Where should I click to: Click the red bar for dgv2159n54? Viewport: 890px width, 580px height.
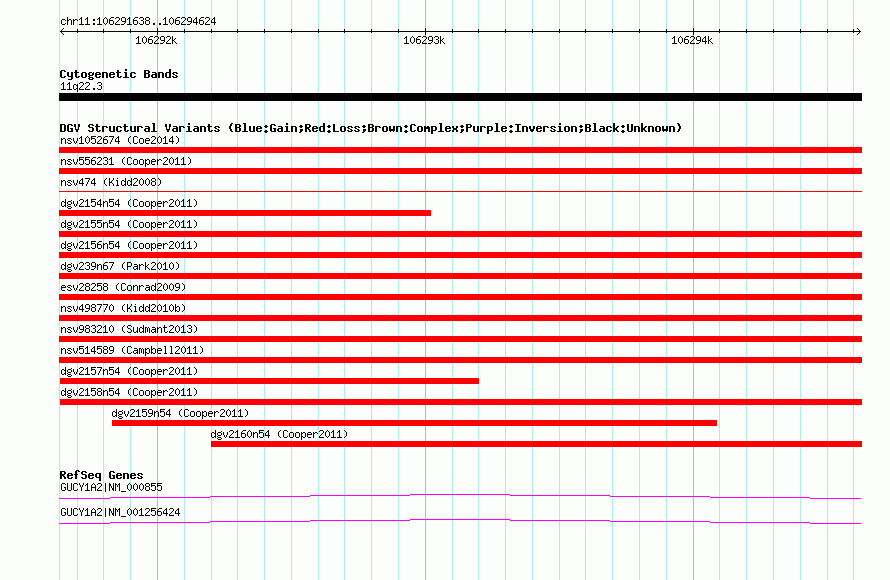click(414, 423)
